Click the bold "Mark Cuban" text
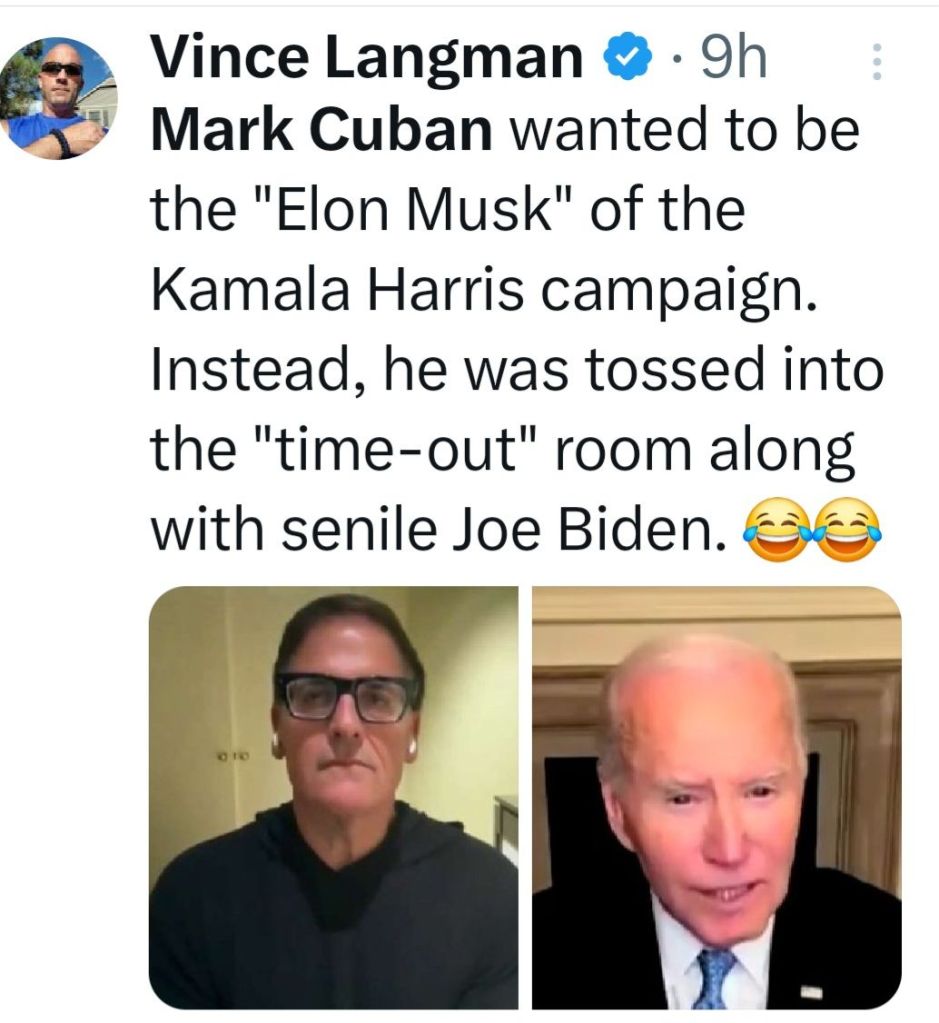 (321, 134)
